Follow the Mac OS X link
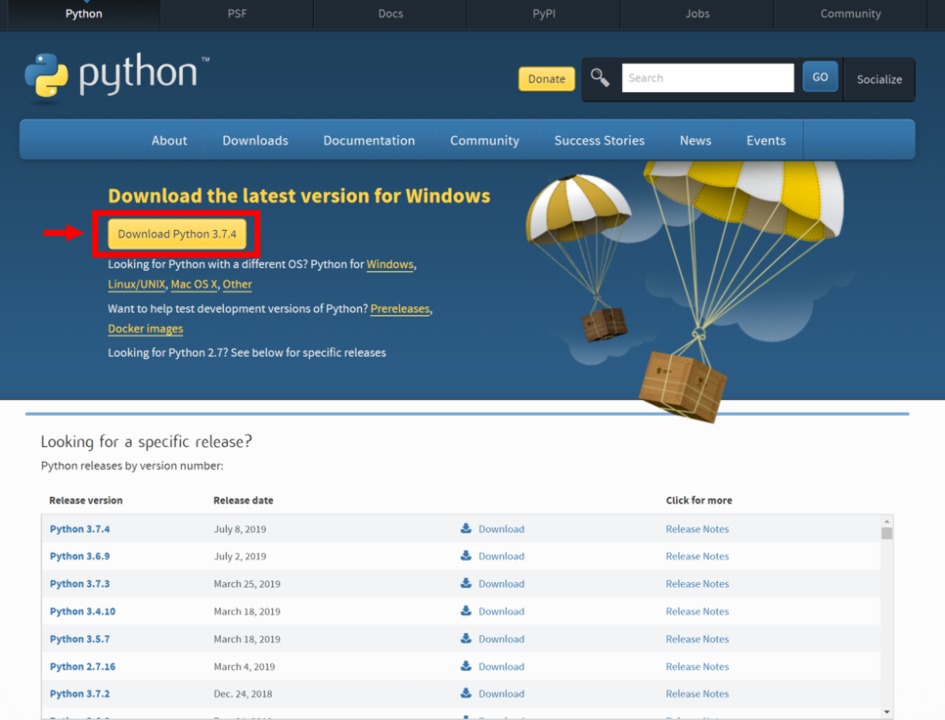Viewport: 945px width, 720px height. point(193,284)
